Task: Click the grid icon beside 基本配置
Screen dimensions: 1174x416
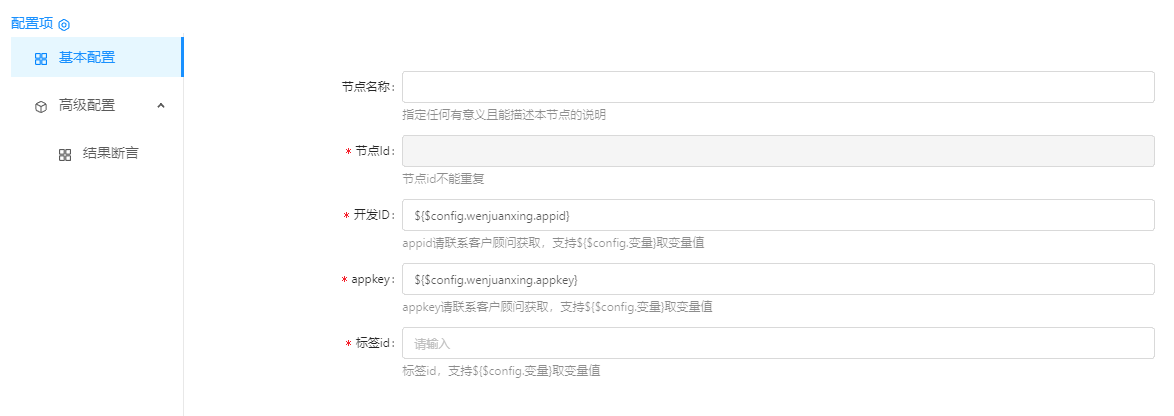Action: (x=41, y=59)
